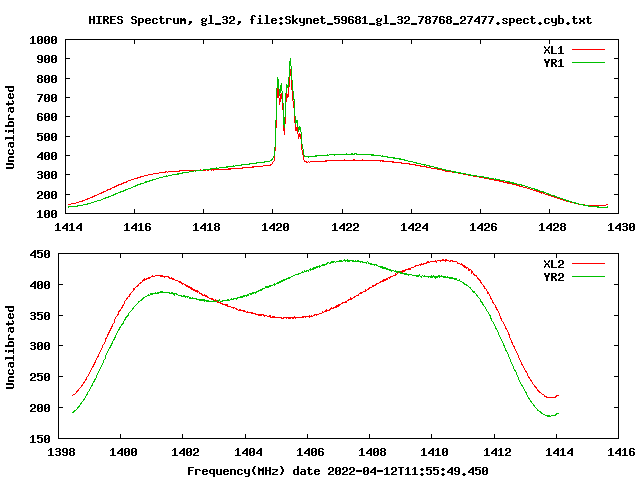Click the 500 y-axis value in upper plot

47,137
